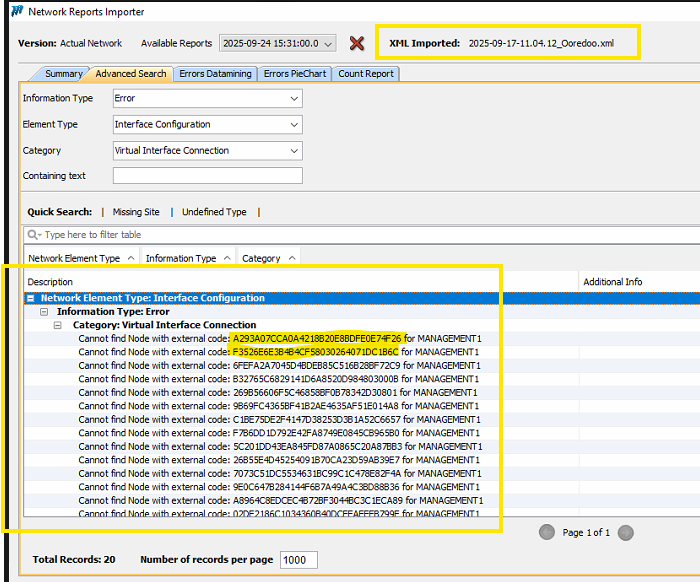The image size is (700, 582).
Task: Collapse the Network Element Type: Interface Configuration node
Action: point(32,298)
